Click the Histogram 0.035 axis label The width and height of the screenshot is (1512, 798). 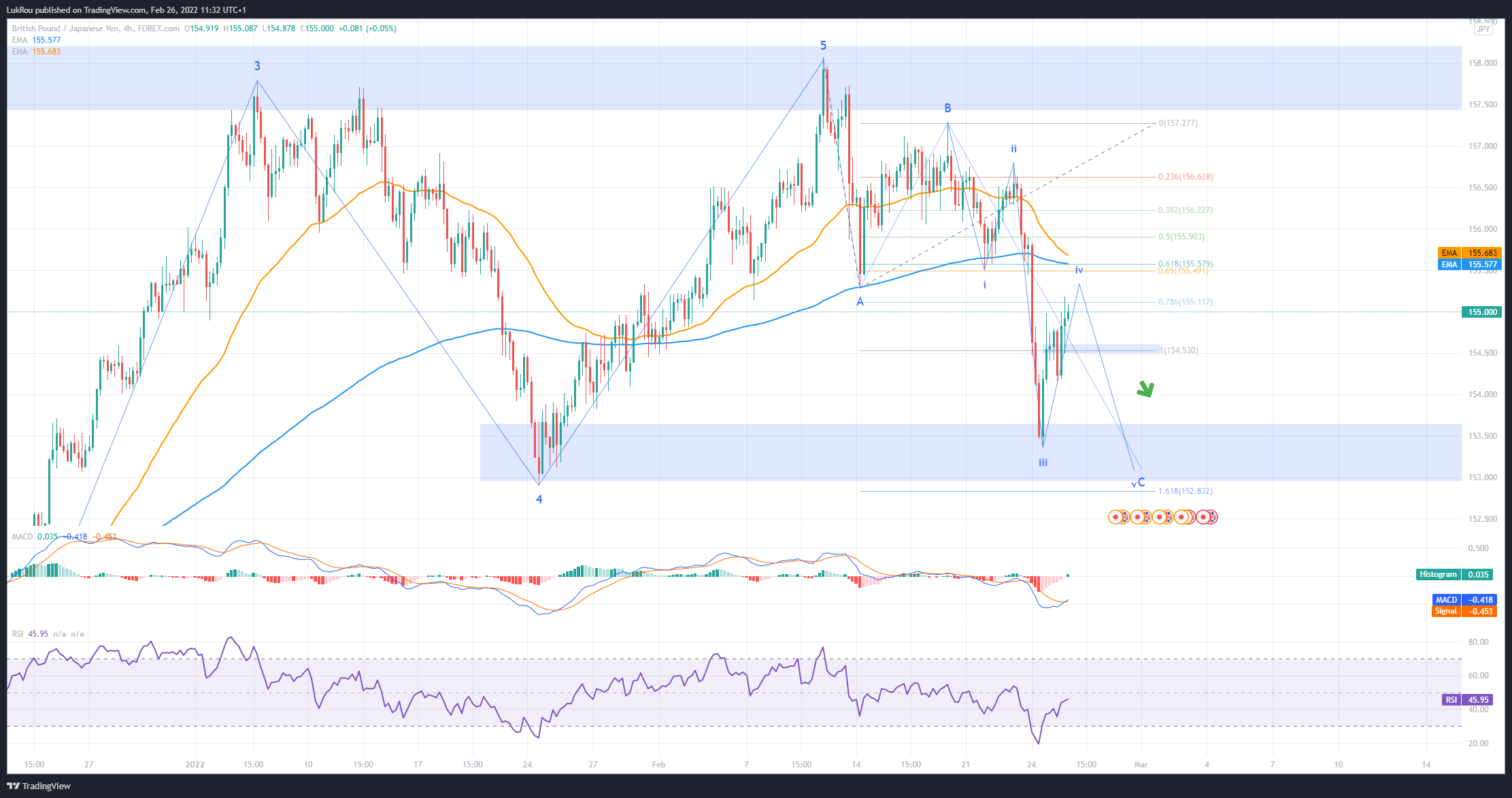pos(1455,575)
